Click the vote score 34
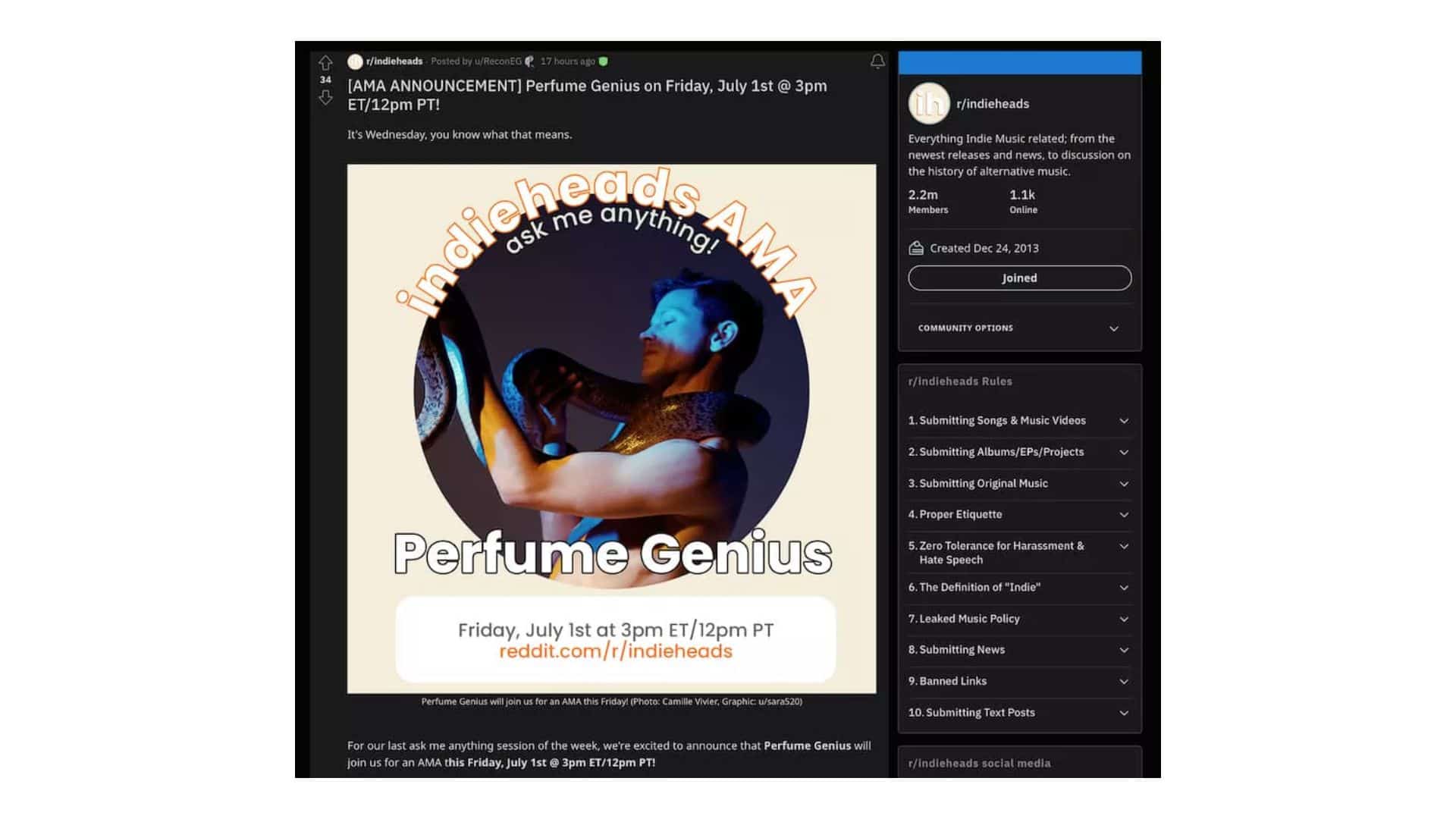 point(325,80)
